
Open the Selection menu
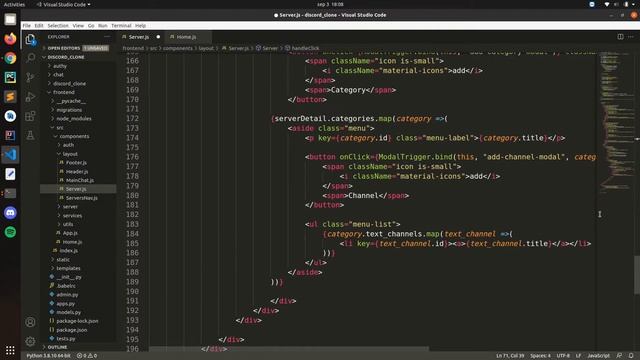[58, 25]
